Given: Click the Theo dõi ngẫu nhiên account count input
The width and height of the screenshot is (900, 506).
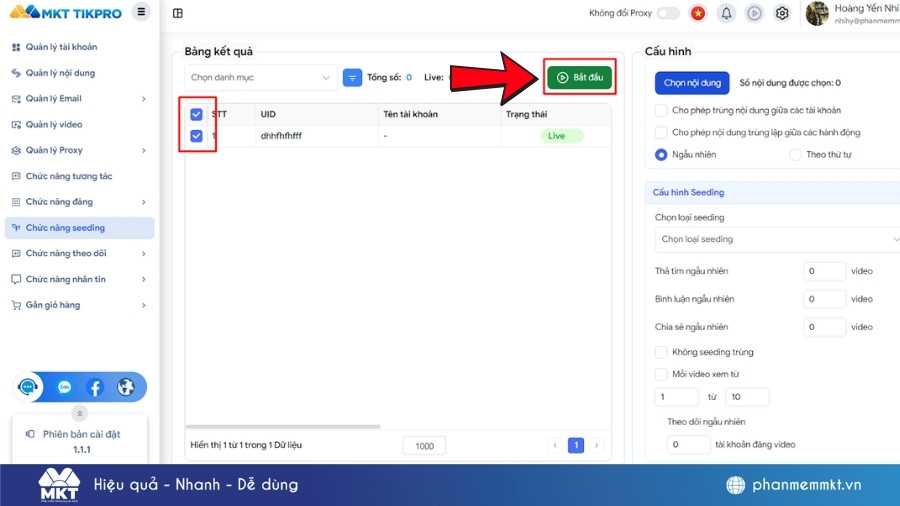Looking at the screenshot, I should (688, 445).
